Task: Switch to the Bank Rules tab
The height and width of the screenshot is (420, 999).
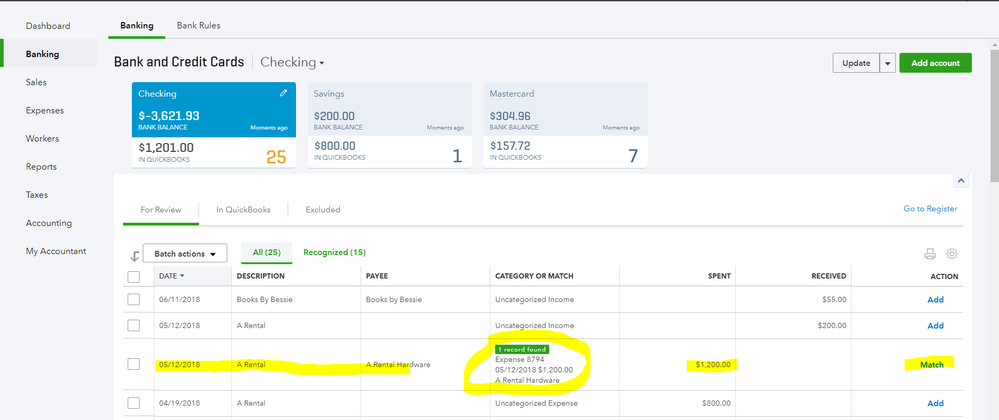Action: click(198, 25)
